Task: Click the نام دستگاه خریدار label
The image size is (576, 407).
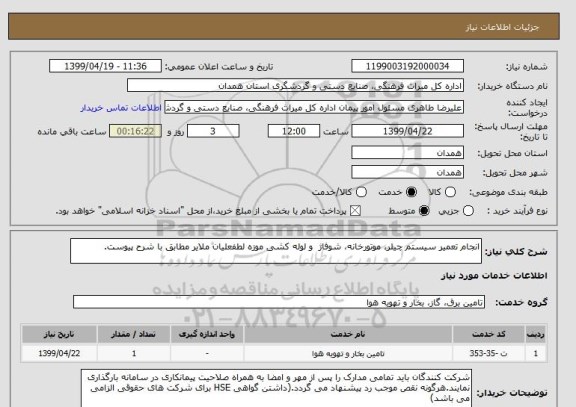Action: point(512,86)
